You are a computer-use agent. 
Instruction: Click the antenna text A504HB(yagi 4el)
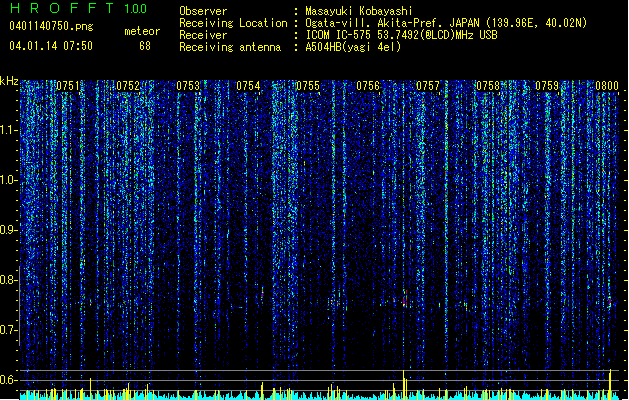[x=353, y=47]
